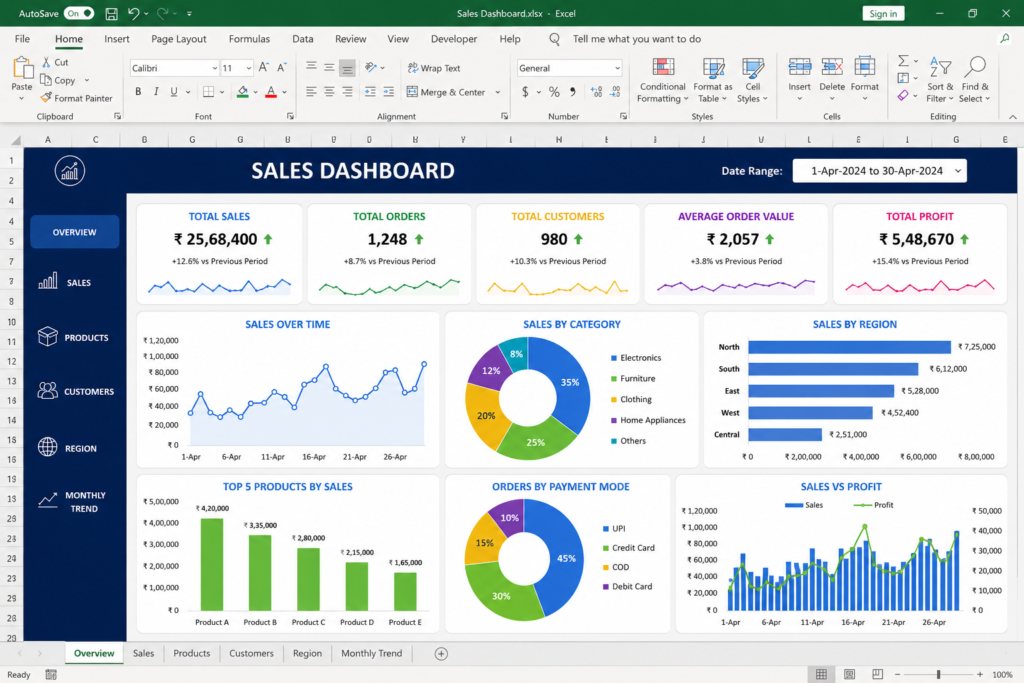The image size is (1024, 683).
Task: Toggle Italic formatting
Action: tap(155, 92)
